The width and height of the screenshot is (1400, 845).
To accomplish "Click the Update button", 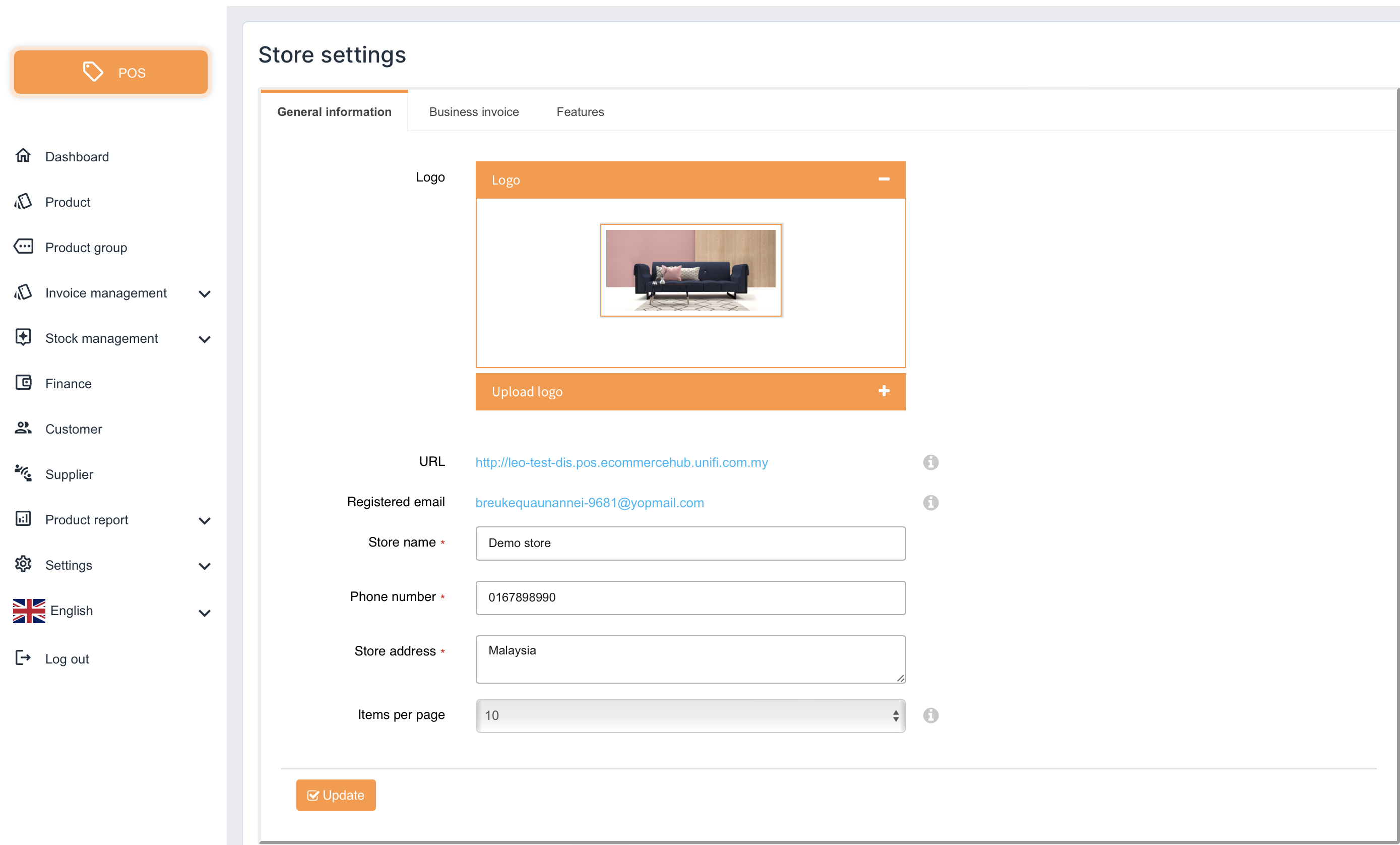I will click(x=335, y=795).
